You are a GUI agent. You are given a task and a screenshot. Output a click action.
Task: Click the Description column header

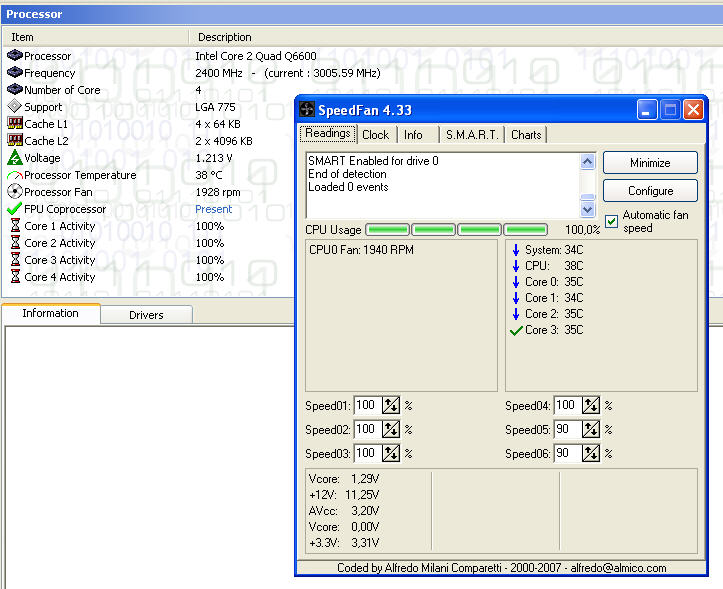click(x=456, y=37)
